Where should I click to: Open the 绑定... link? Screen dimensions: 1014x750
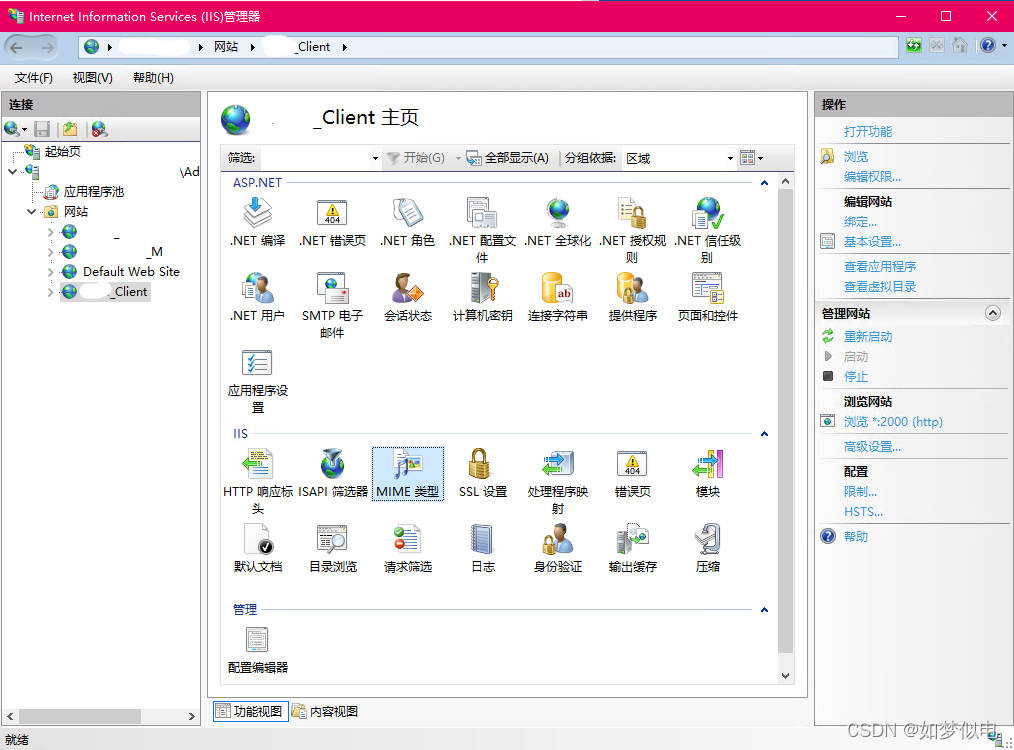[860, 222]
